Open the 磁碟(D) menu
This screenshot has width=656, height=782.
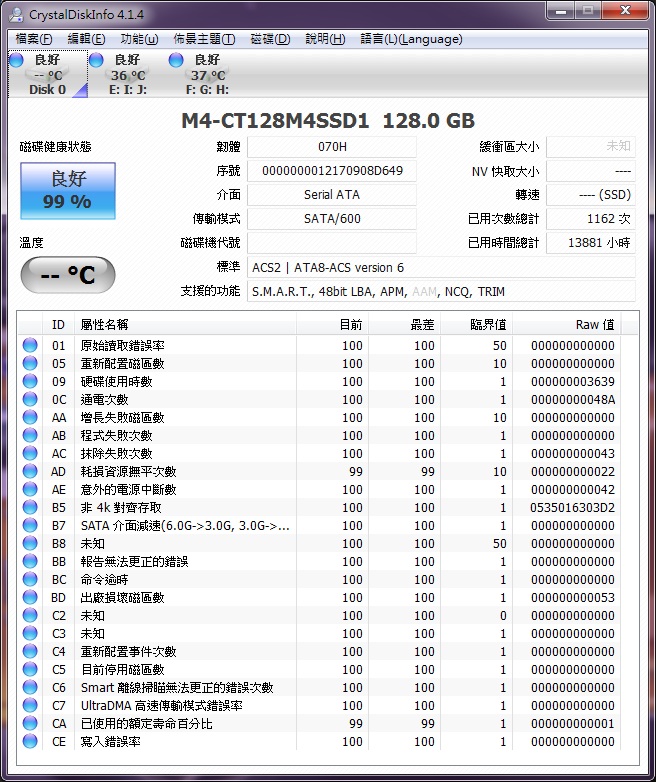(x=270, y=39)
